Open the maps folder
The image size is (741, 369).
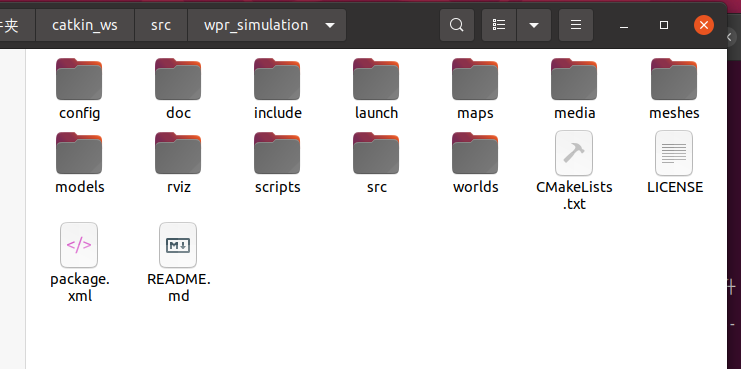coord(475,79)
